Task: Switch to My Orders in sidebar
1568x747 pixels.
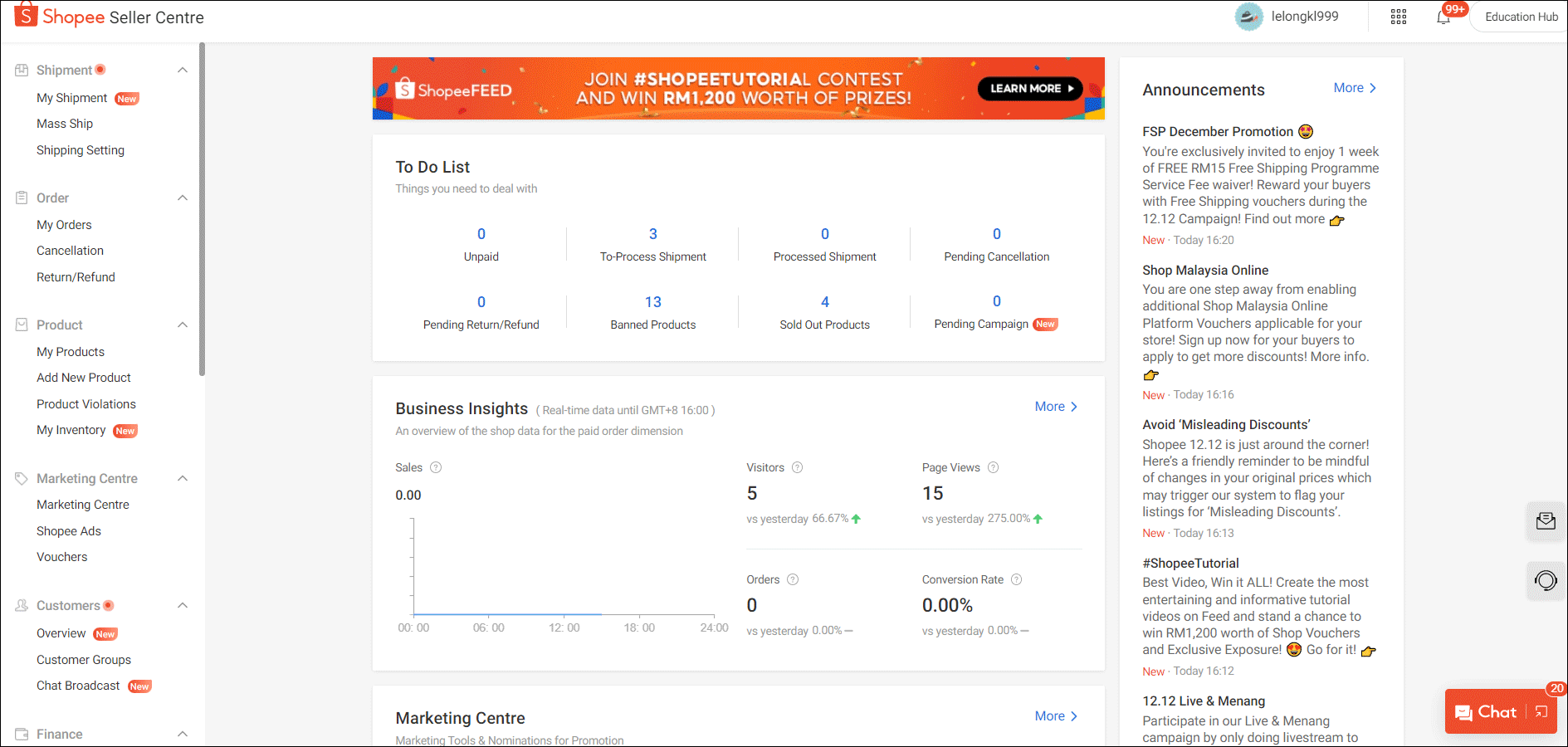Action: pos(64,224)
